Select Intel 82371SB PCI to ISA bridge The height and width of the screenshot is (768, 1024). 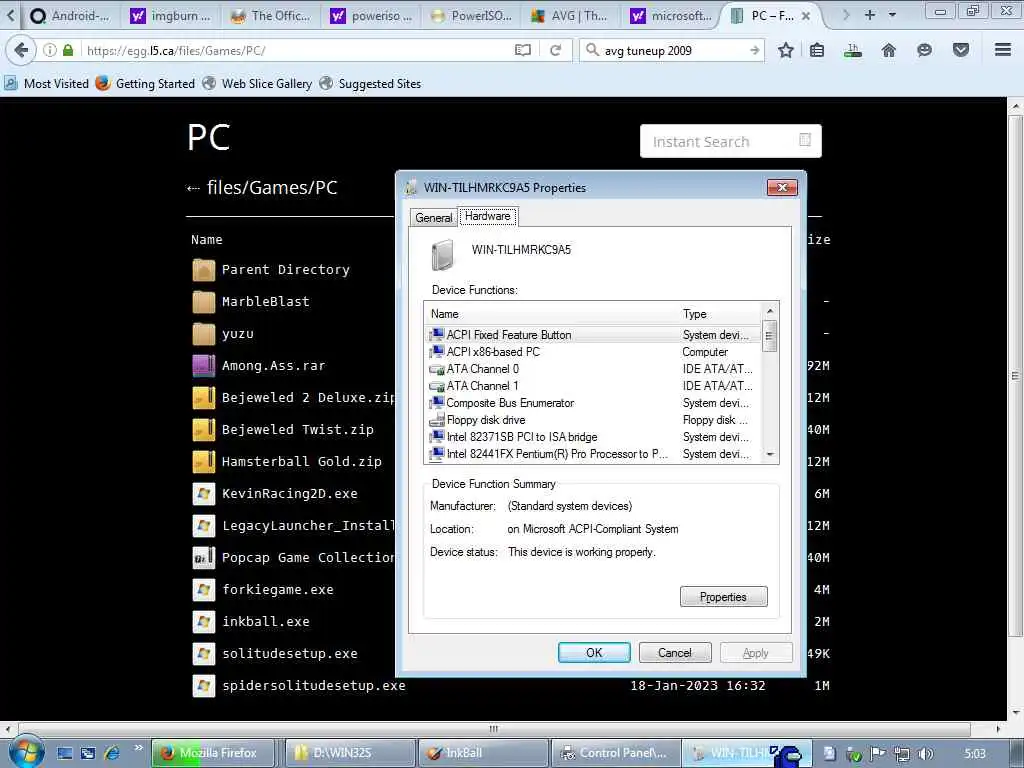pos(593,437)
